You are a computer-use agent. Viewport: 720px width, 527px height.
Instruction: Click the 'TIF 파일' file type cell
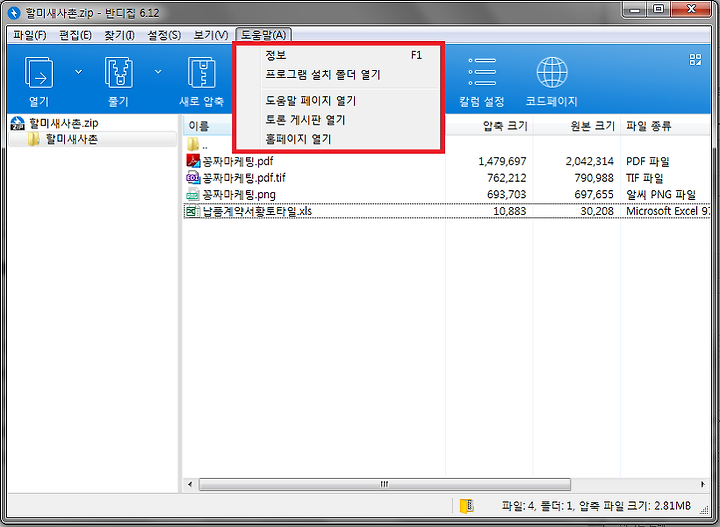coord(644,178)
